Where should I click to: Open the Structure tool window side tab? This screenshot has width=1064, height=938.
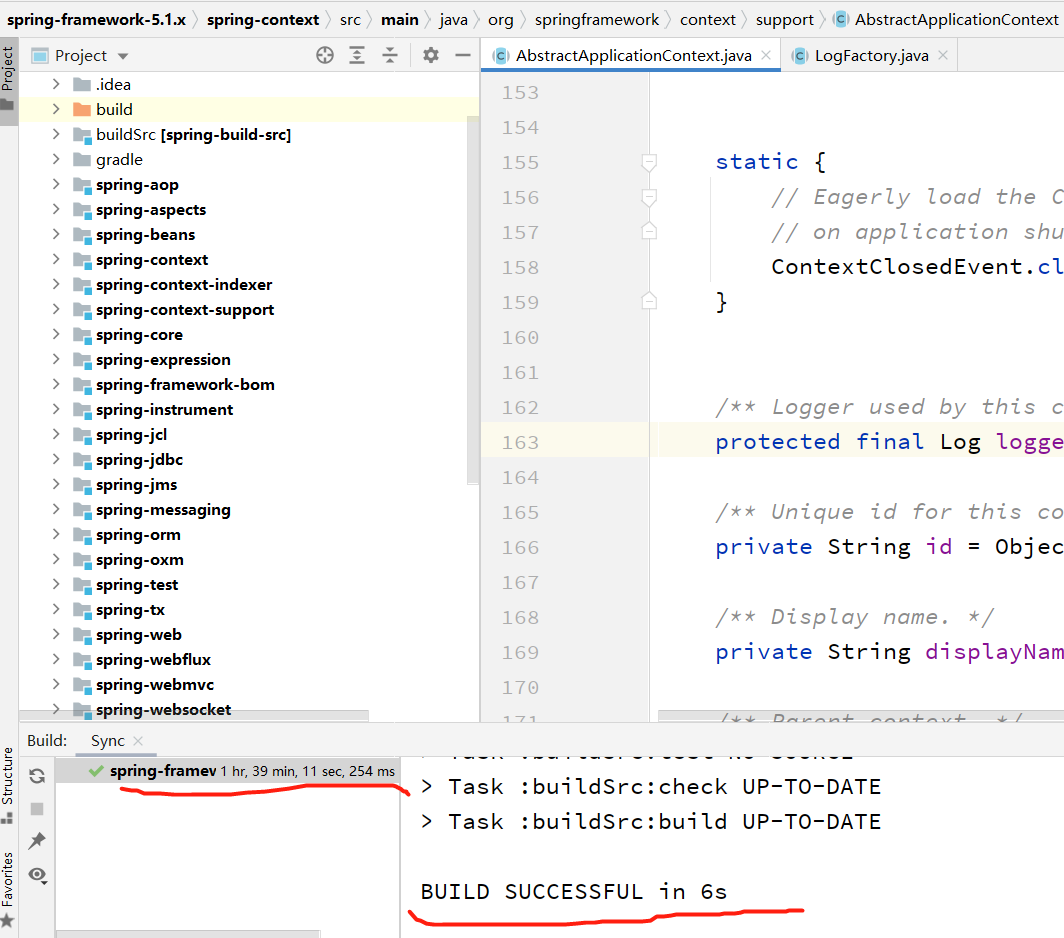coord(8,784)
